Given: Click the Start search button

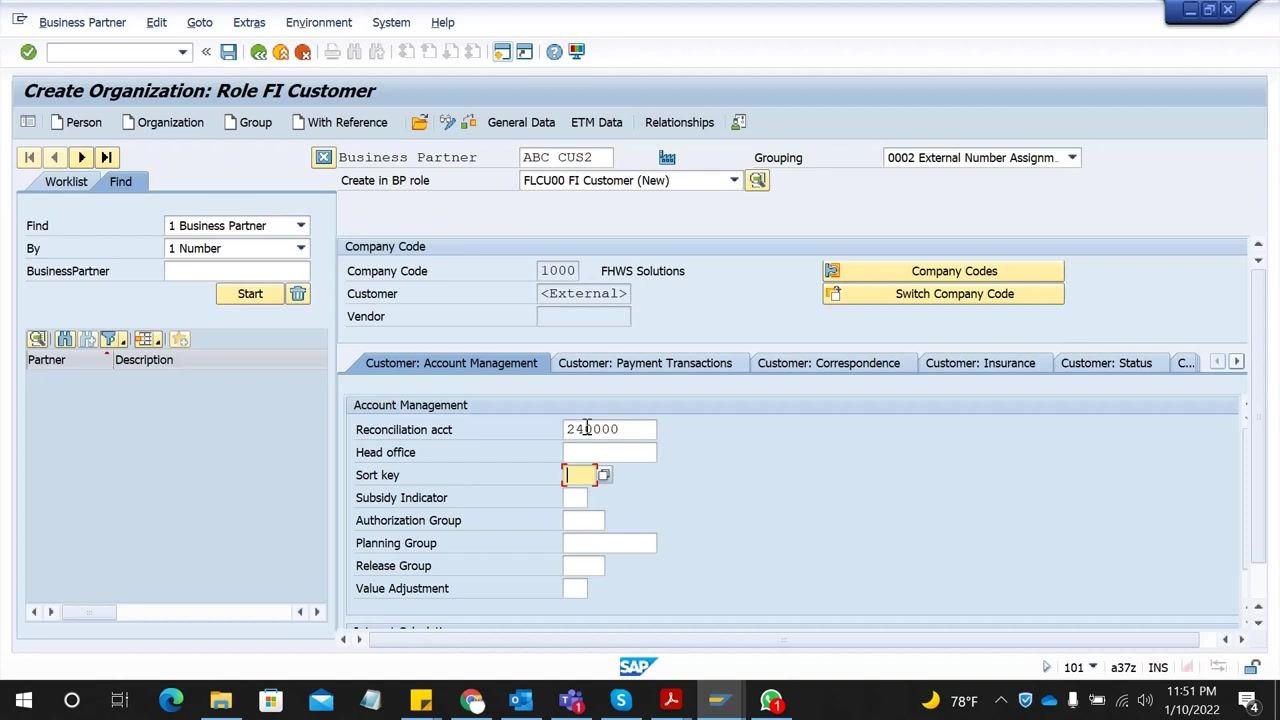Looking at the screenshot, I should [250, 294].
